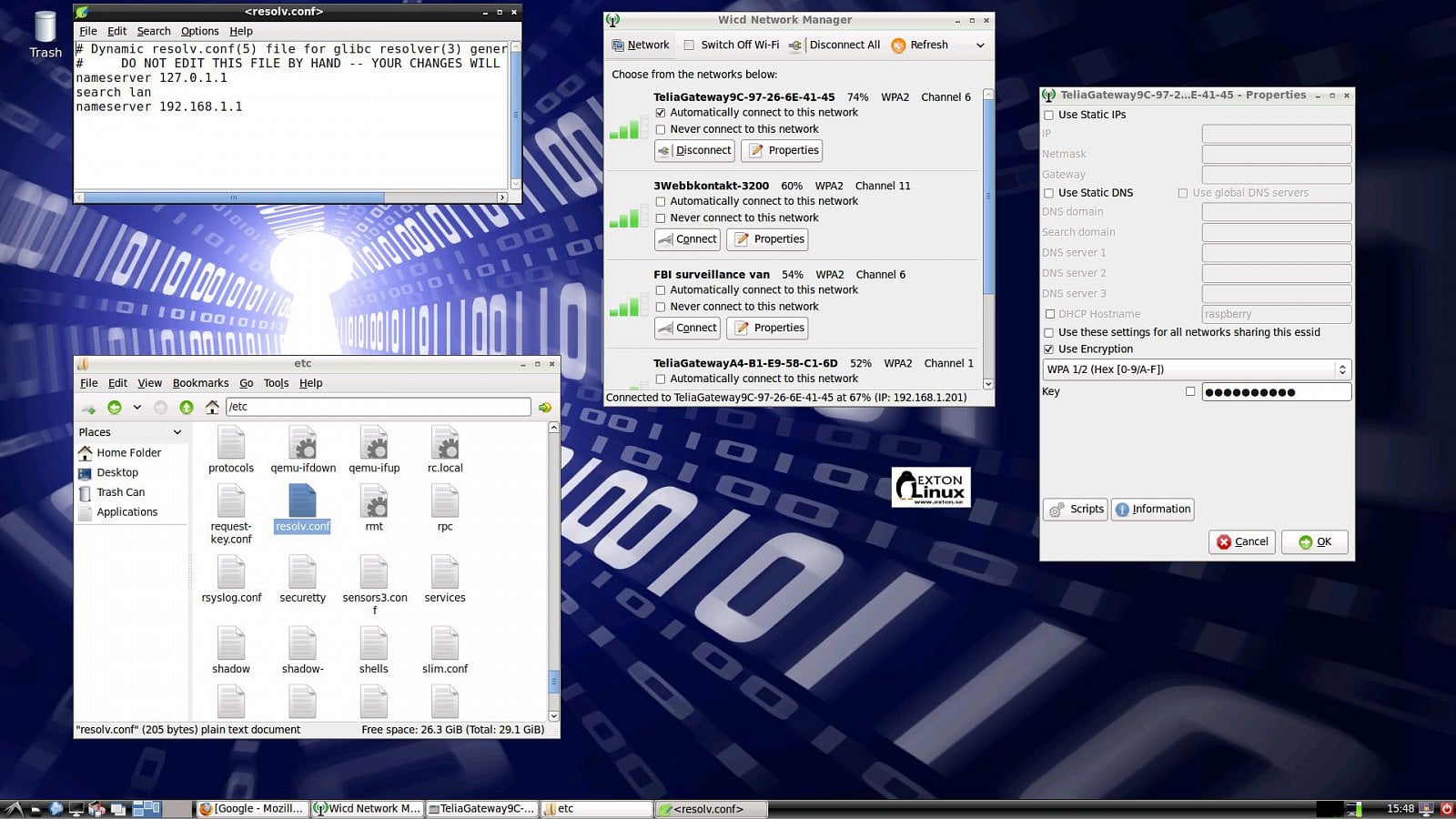Expand the Refresh dropdown arrow in Wicd
Viewport: 1456px width, 819px height.
click(x=979, y=45)
